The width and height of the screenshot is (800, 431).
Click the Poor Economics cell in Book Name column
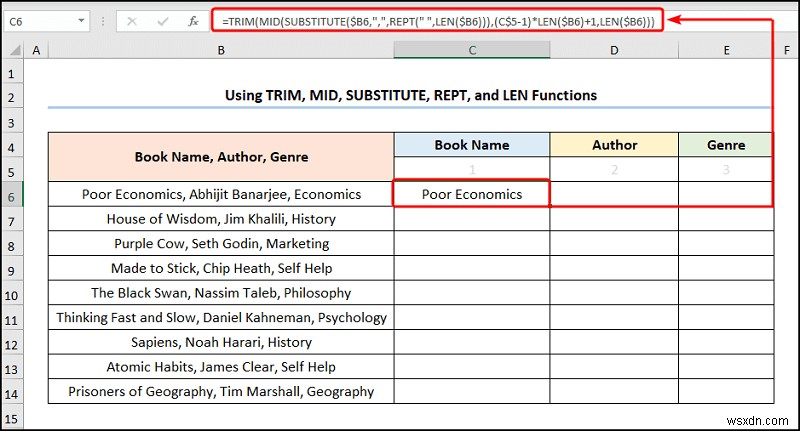coord(471,195)
